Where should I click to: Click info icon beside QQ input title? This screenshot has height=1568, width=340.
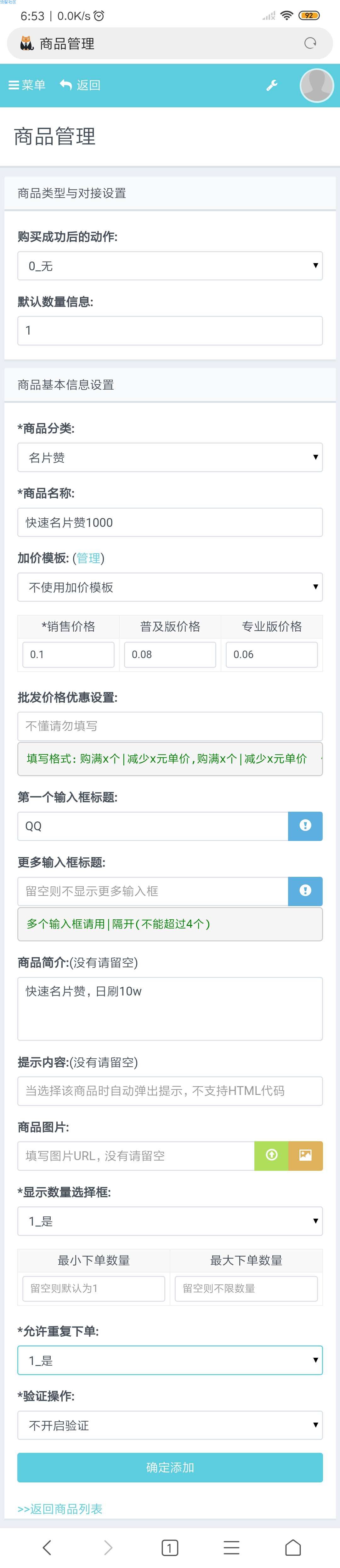(305, 826)
